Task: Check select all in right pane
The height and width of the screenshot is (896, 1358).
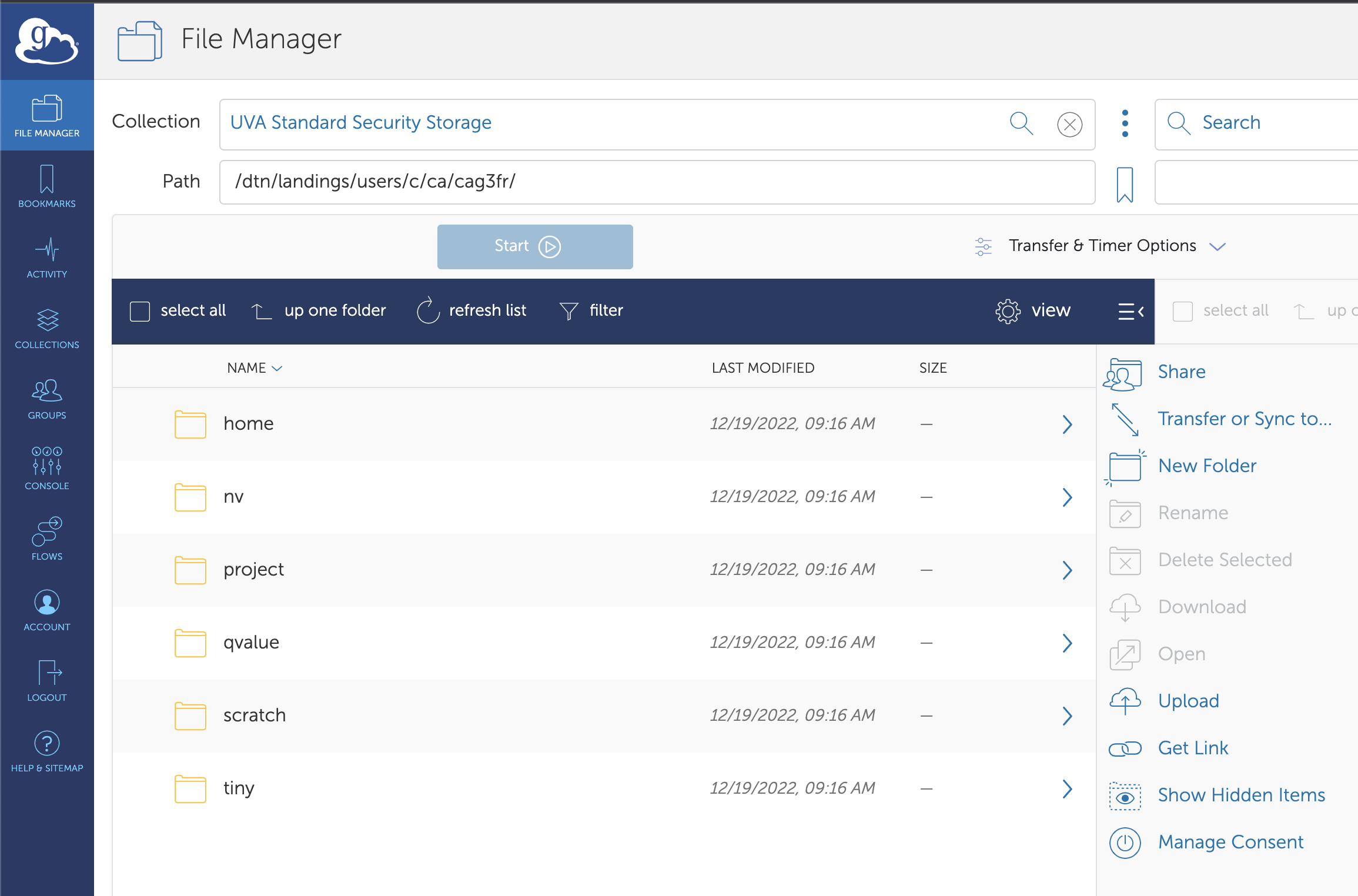Action: (1182, 311)
